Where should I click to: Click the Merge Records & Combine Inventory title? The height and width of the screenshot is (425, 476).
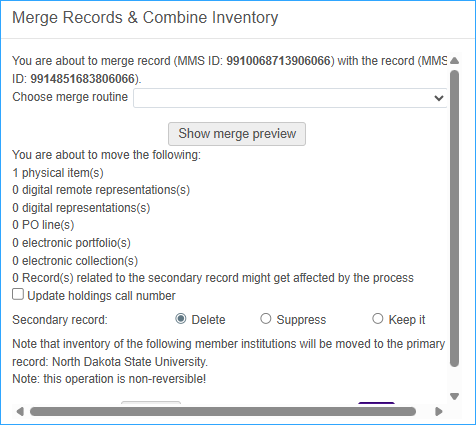(145, 18)
